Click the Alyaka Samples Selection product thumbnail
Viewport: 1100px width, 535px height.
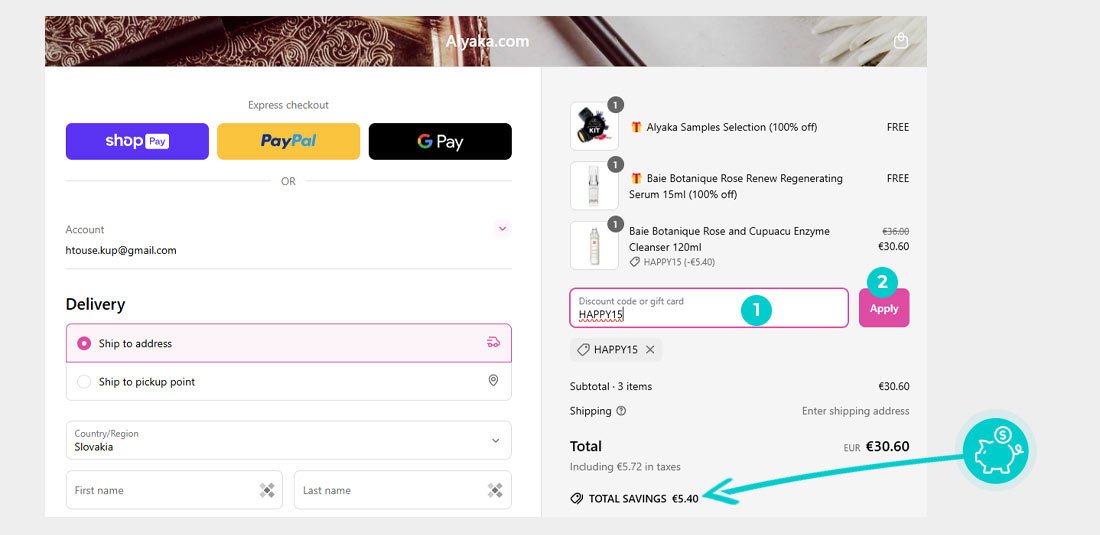click(593, 127)
